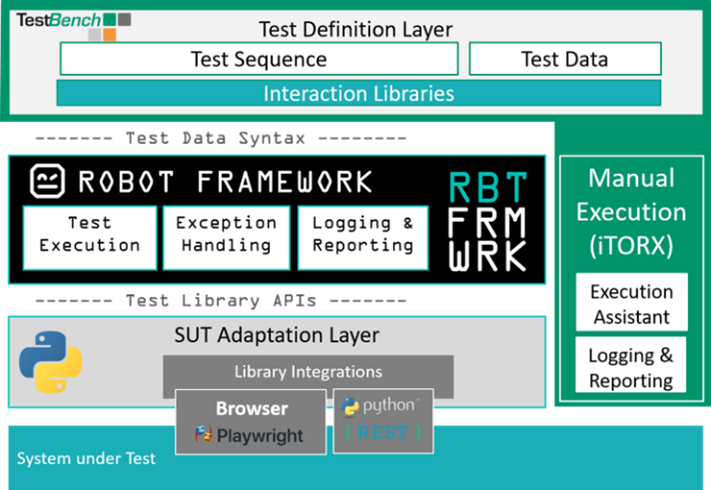Click the small python logo above REST
Screen dimensions: 711x490
tap(349, 407)
